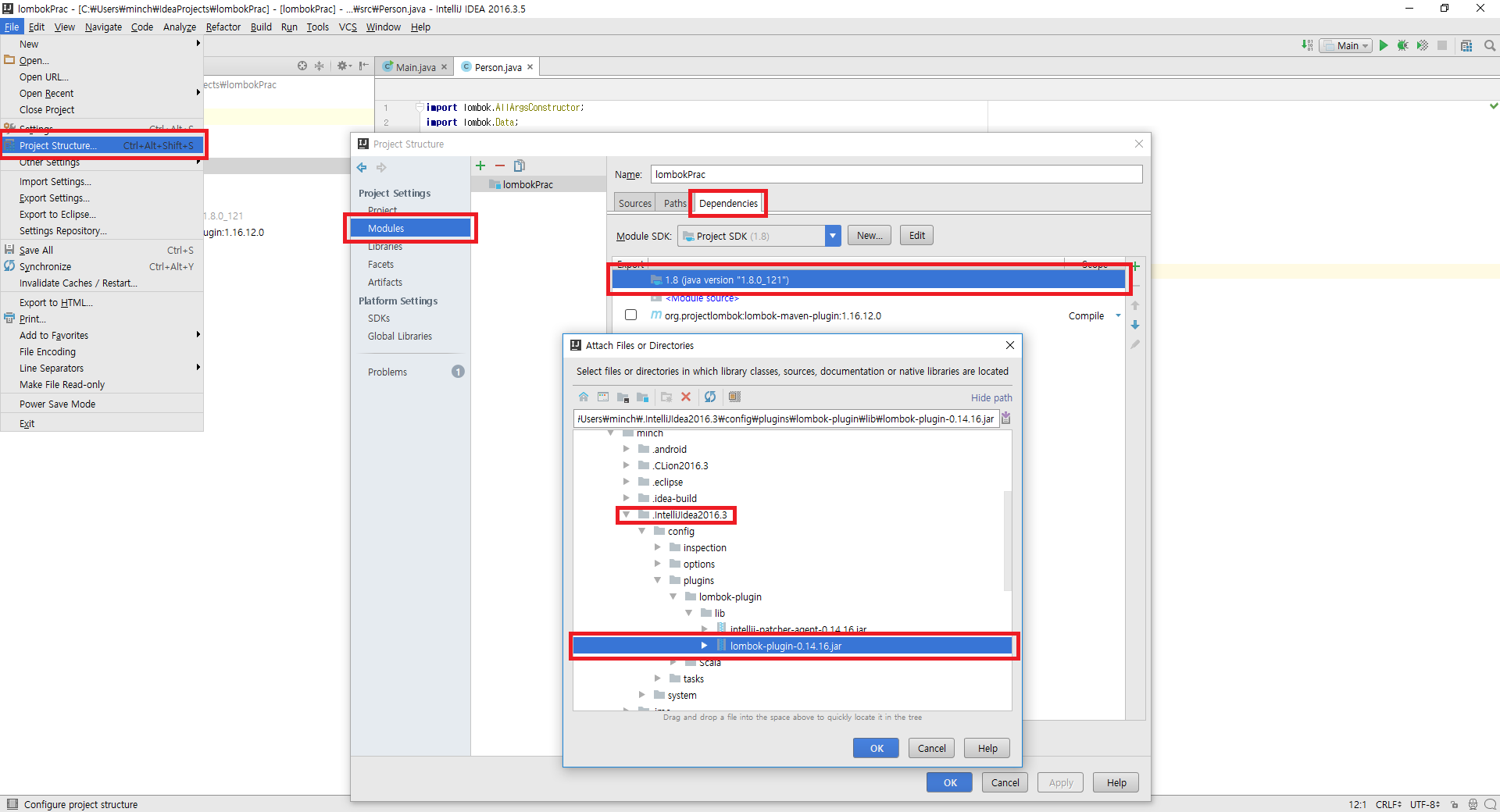Switch to the Dependencies tab
Screen dimensions: 1500x812
pos(728,203)
